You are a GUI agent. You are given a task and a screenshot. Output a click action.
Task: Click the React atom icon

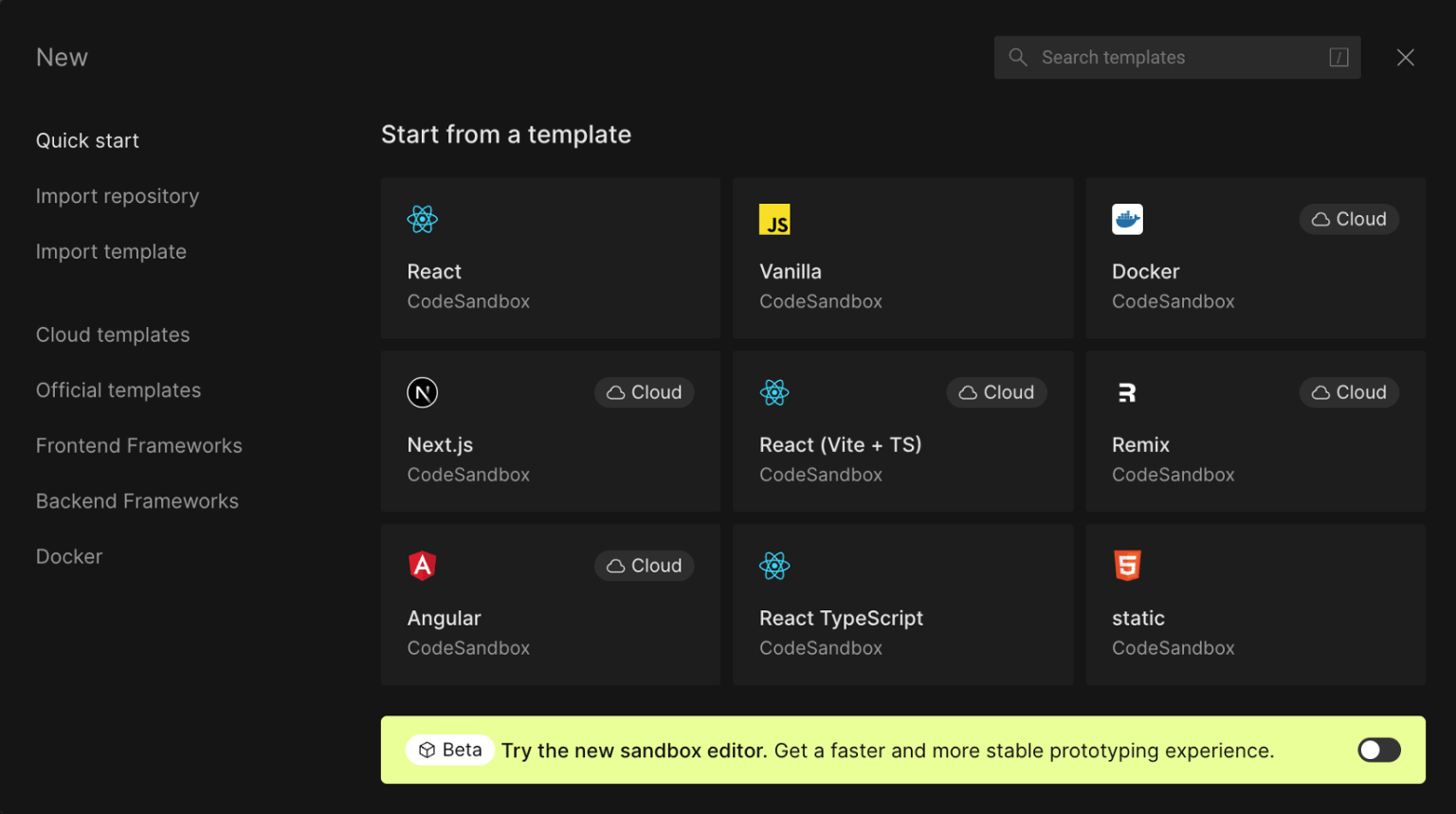422,220
